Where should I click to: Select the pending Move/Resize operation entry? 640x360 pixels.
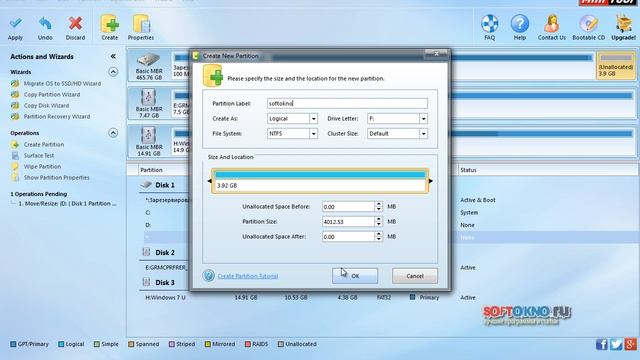click(x=67, y=203)
